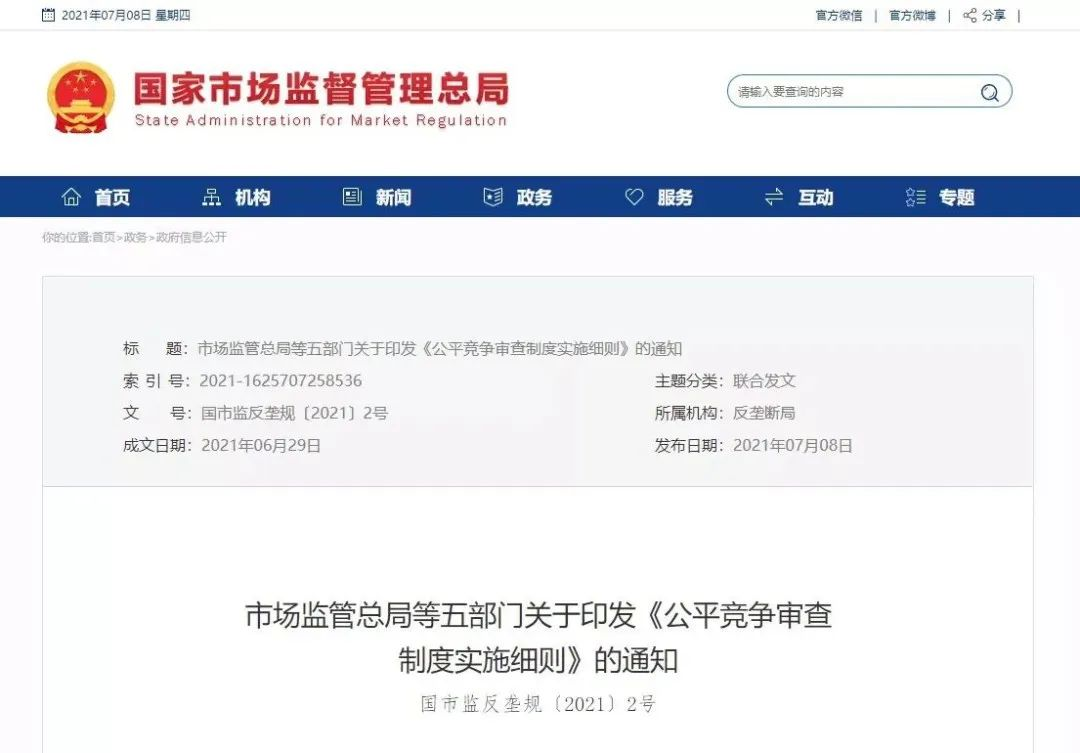Click the magnifier search icon
Viewport: 1080px width, 753px height.
(990, 92)
